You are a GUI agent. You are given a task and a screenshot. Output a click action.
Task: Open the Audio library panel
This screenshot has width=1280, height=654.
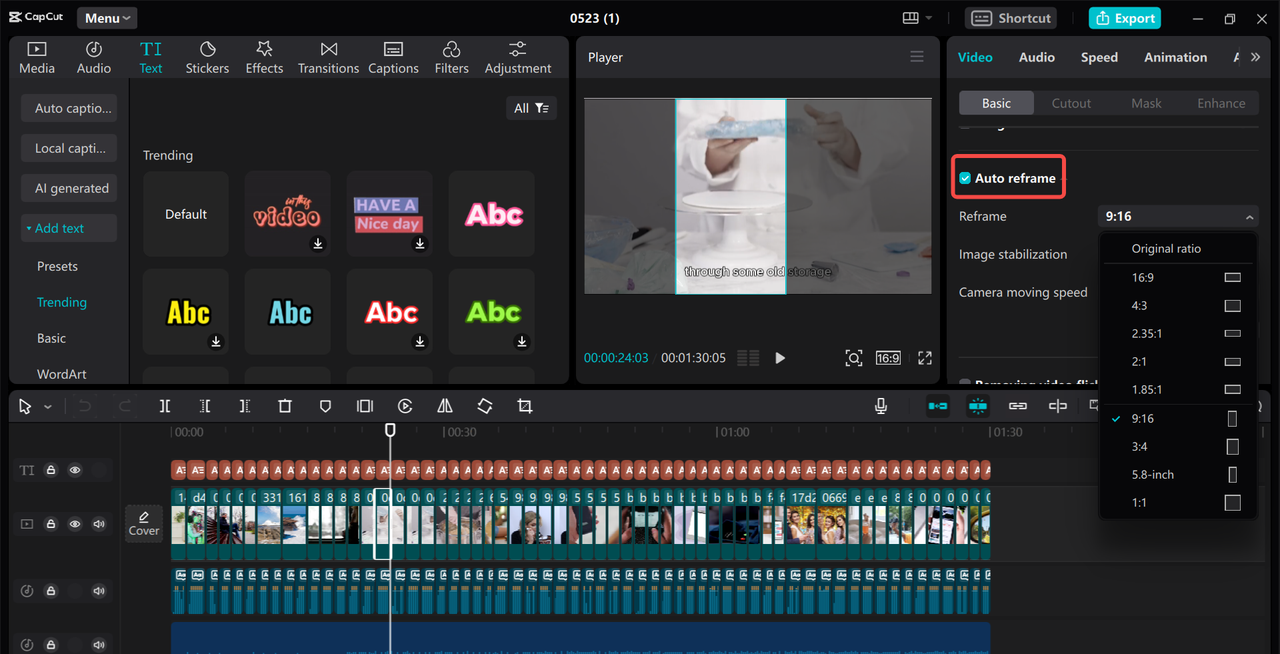94,58
